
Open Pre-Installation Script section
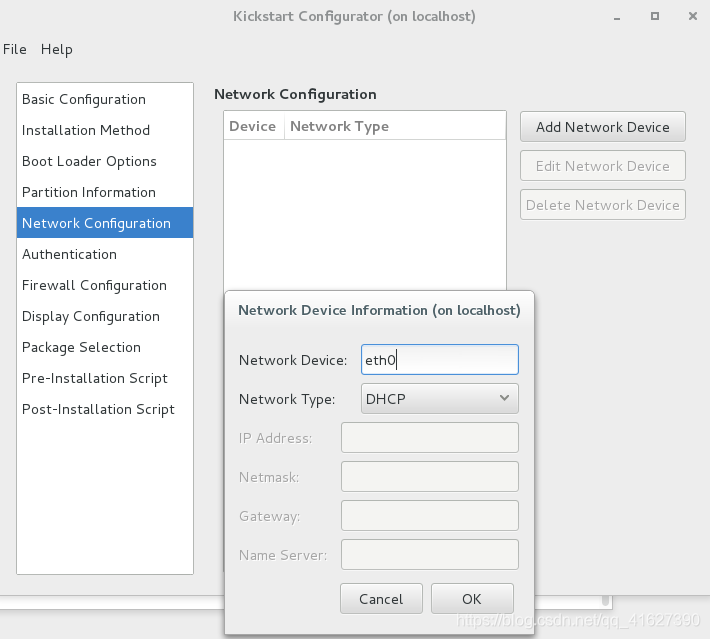[105, 378]
